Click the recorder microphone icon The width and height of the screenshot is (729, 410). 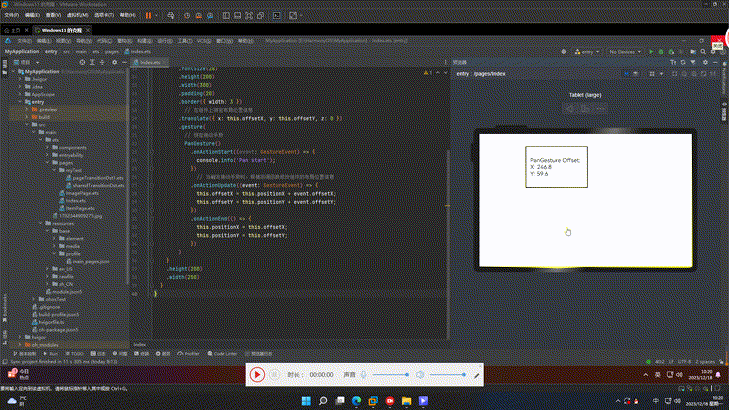point(364,375)
